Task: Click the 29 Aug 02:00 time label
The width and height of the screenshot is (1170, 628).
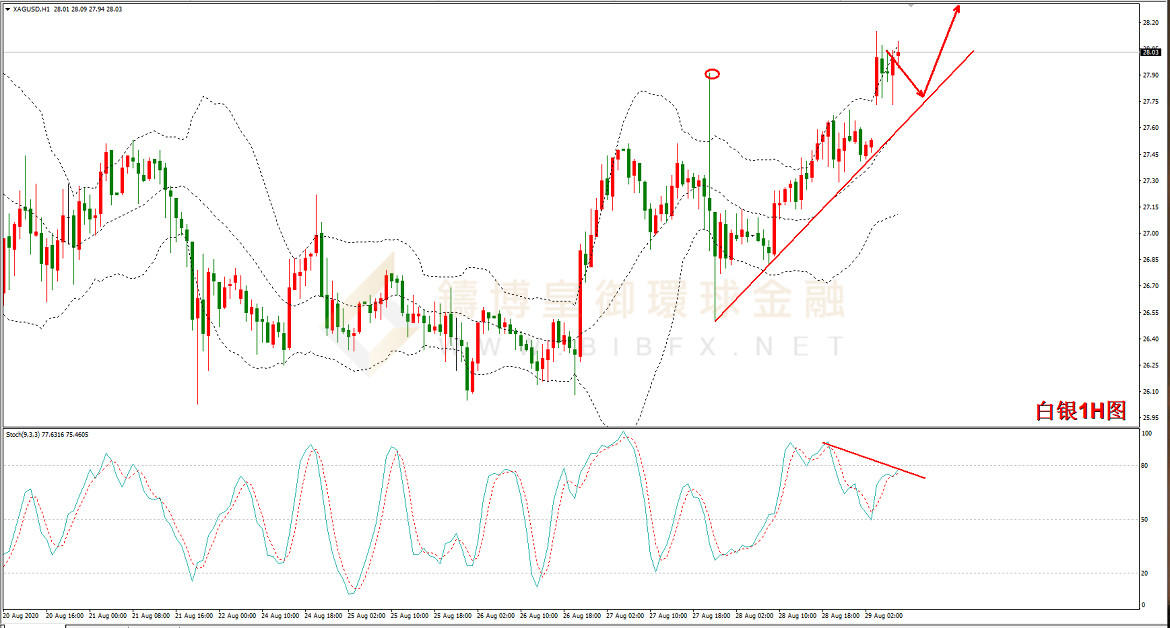Action: [882, 615]
